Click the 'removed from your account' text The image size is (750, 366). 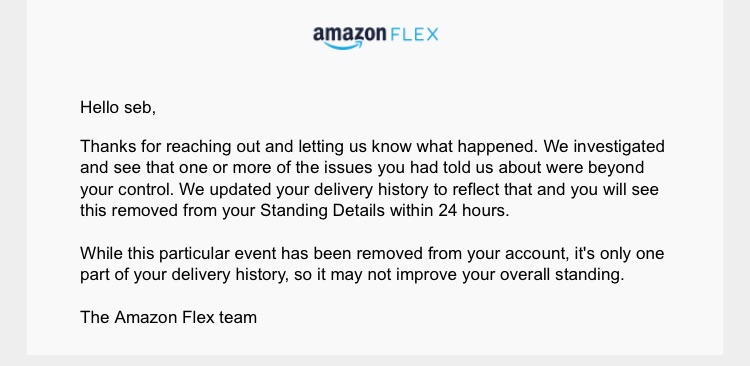tap(463, 254)
